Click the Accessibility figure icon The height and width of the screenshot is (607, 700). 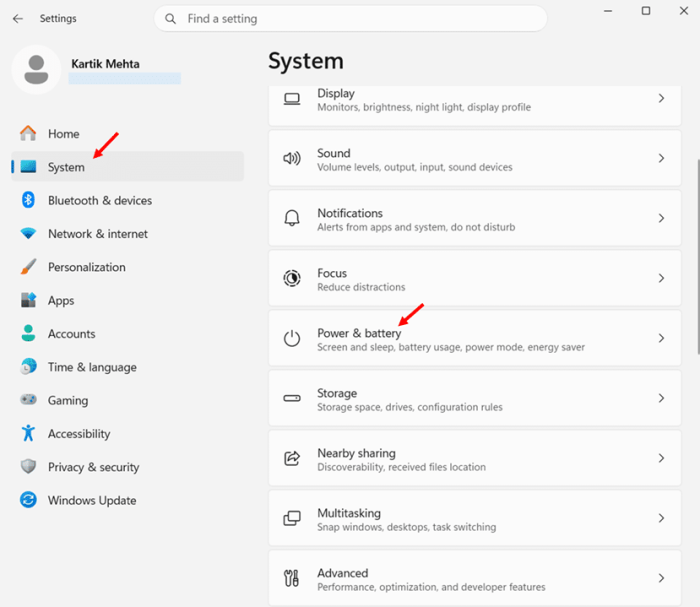28,433
